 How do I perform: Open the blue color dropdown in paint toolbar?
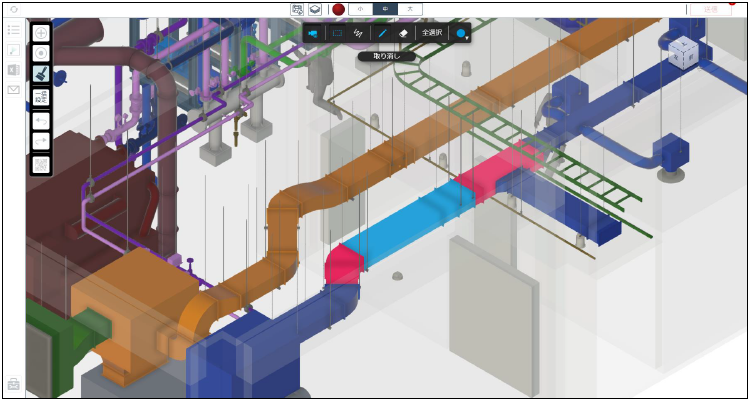point(461,33)
